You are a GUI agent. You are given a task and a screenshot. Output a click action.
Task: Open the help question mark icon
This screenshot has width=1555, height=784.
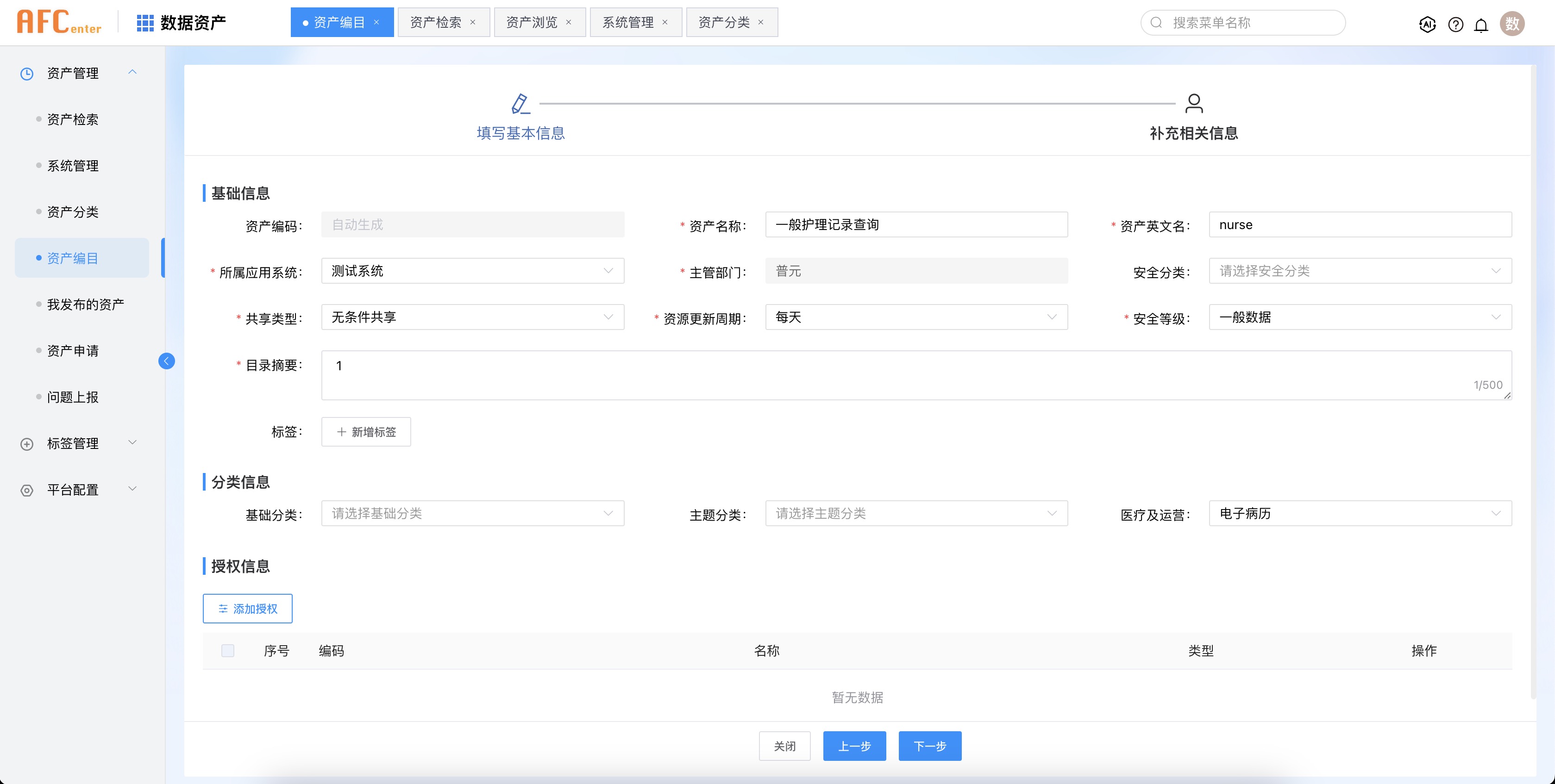(x=1455, y=24)
